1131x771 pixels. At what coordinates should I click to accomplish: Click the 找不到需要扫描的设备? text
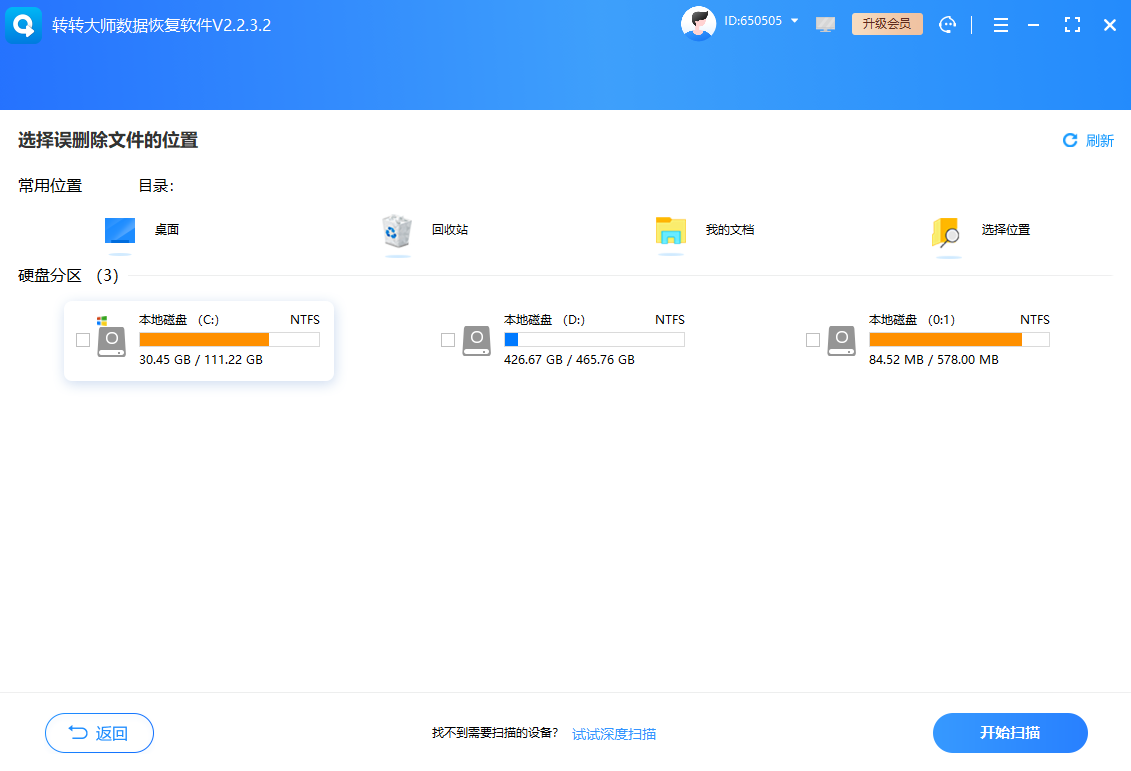(495, 733)
